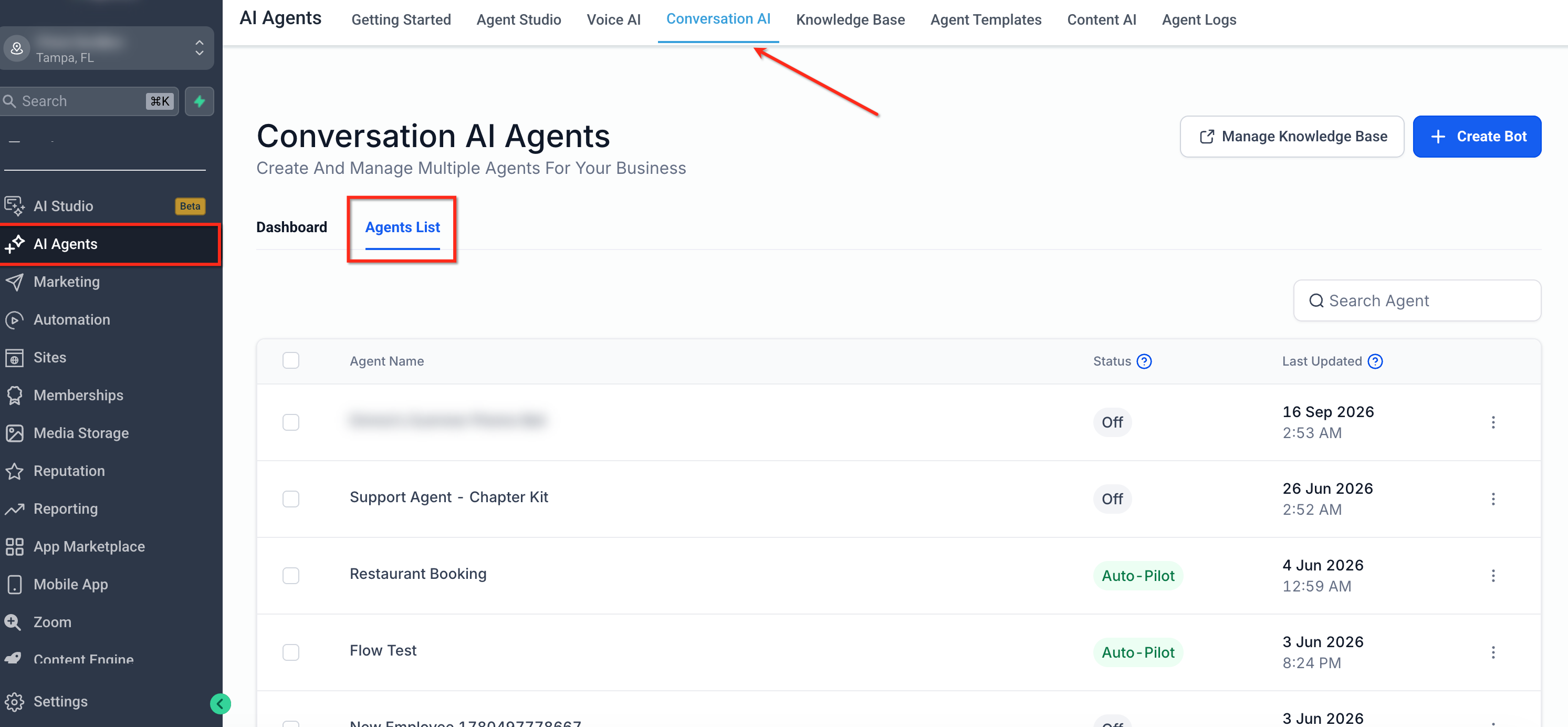
Task: Click Manage Knowledge Base button
Action: click(1292, 137)
